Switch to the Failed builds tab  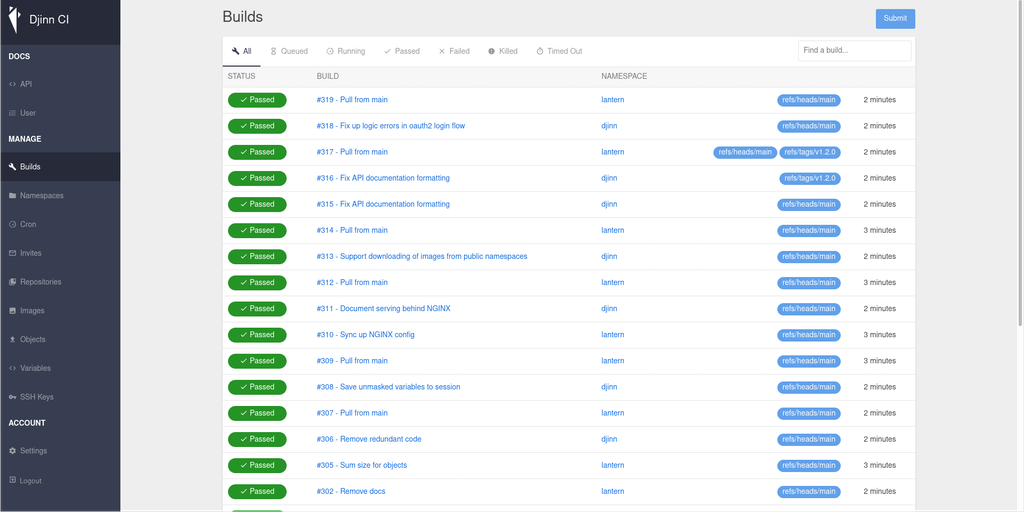point(454,51)
